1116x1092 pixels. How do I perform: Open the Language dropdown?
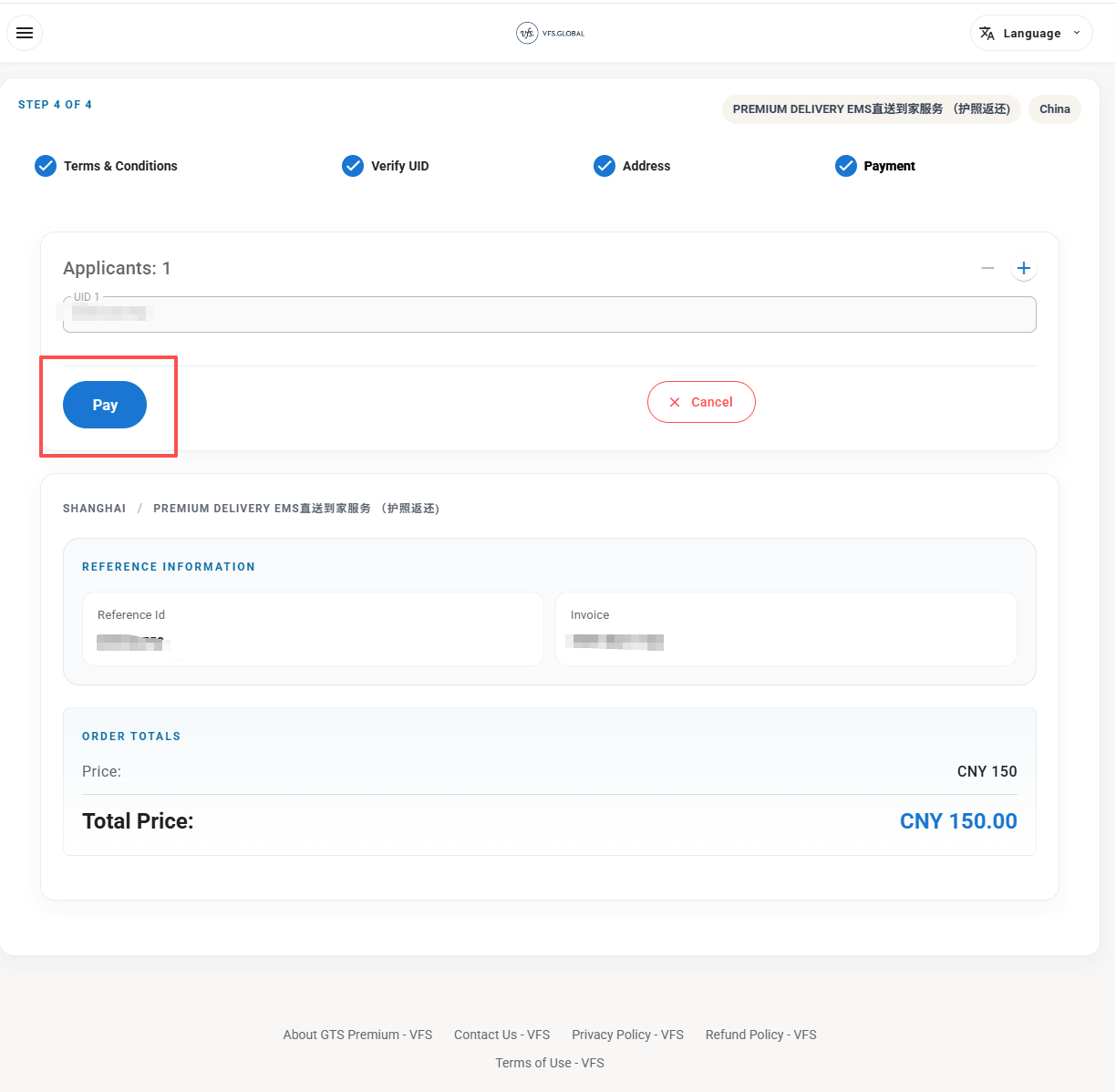(1031, 33)
